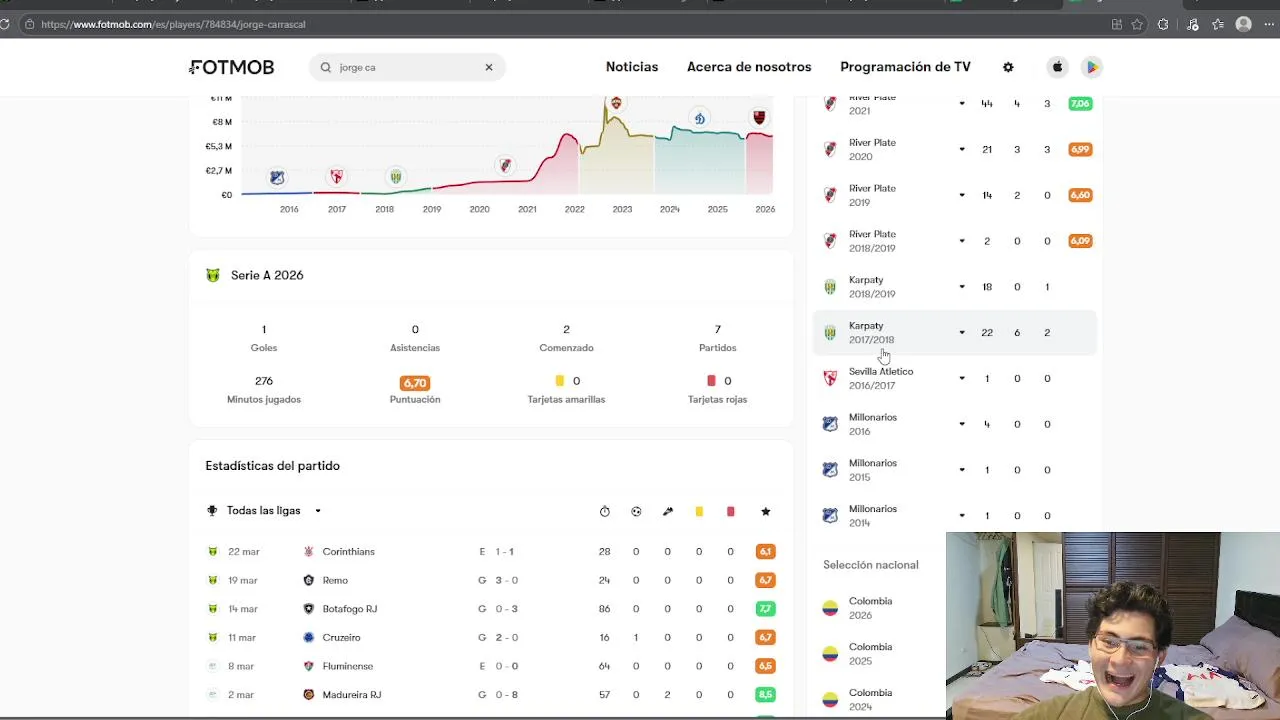Open Programación de TV
The image size is (1280, 720).
point(905,67)
